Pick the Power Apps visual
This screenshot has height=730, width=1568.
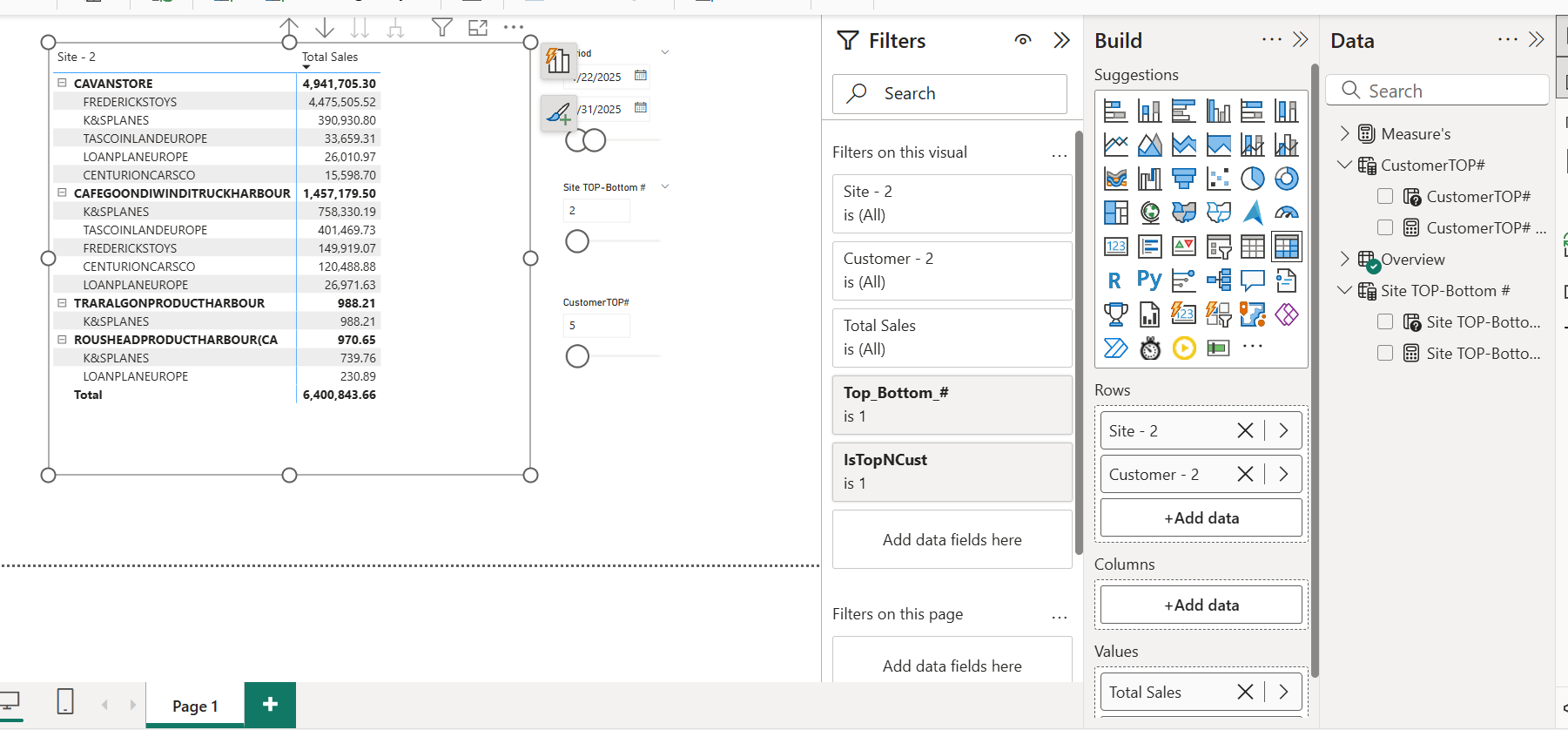point(1286,314)
